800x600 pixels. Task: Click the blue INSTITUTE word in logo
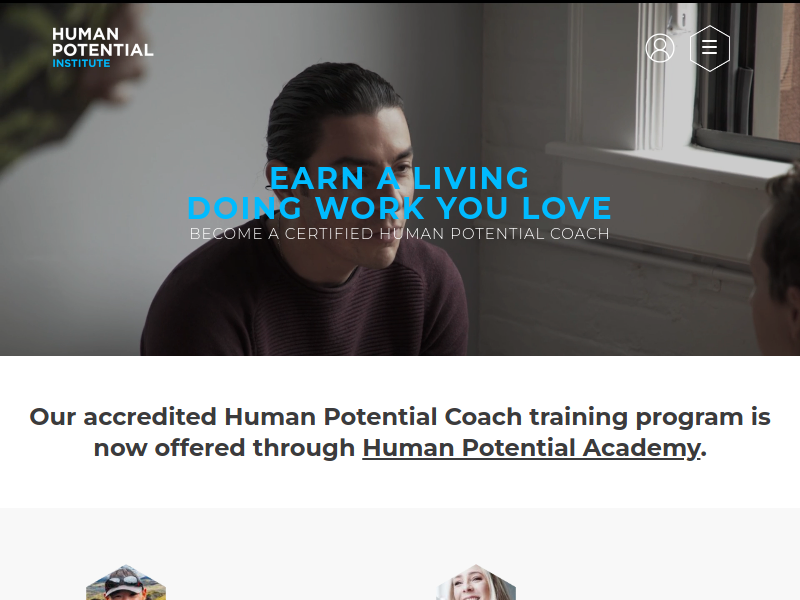81,63
